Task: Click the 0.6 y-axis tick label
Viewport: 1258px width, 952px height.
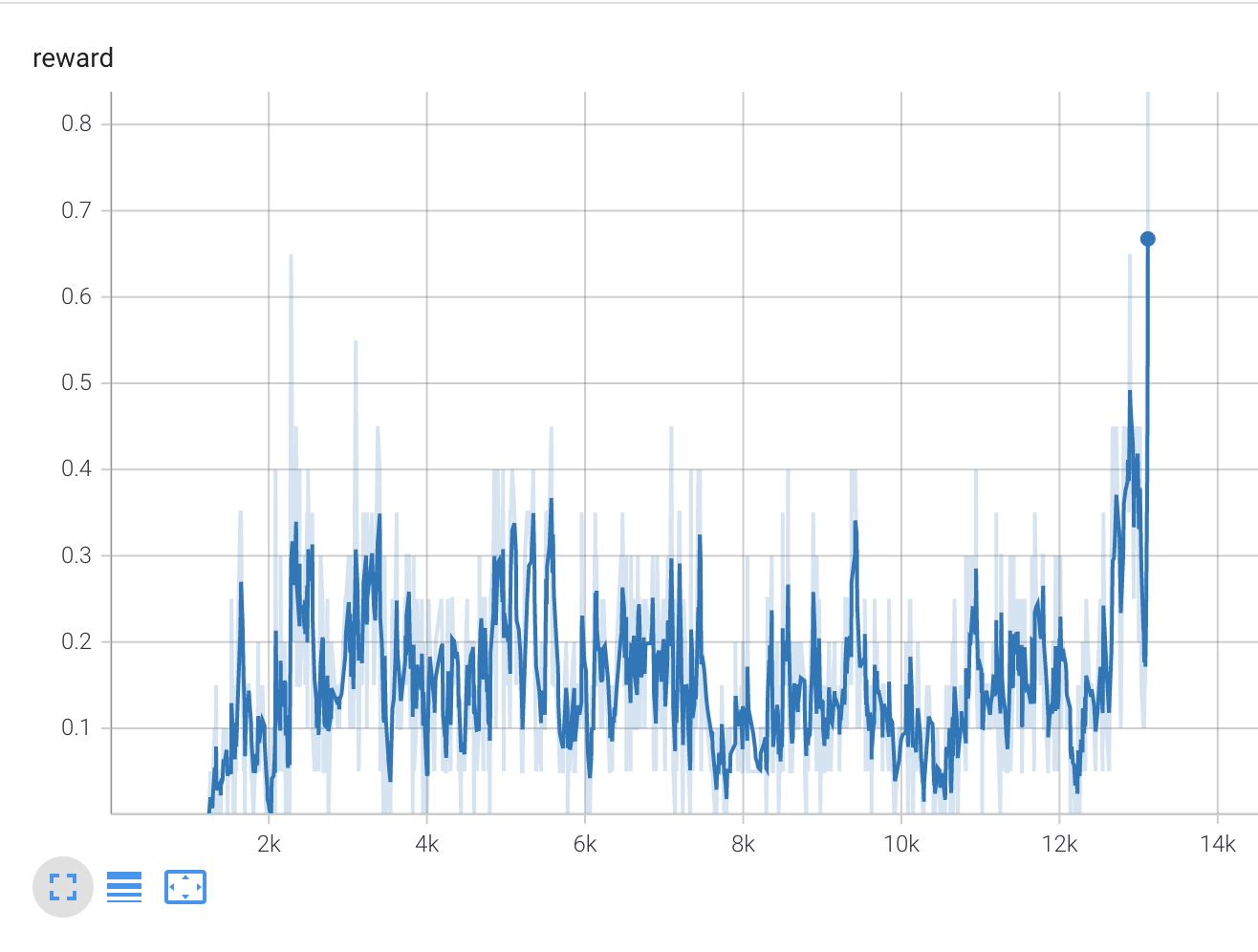Action: point(76,296)
